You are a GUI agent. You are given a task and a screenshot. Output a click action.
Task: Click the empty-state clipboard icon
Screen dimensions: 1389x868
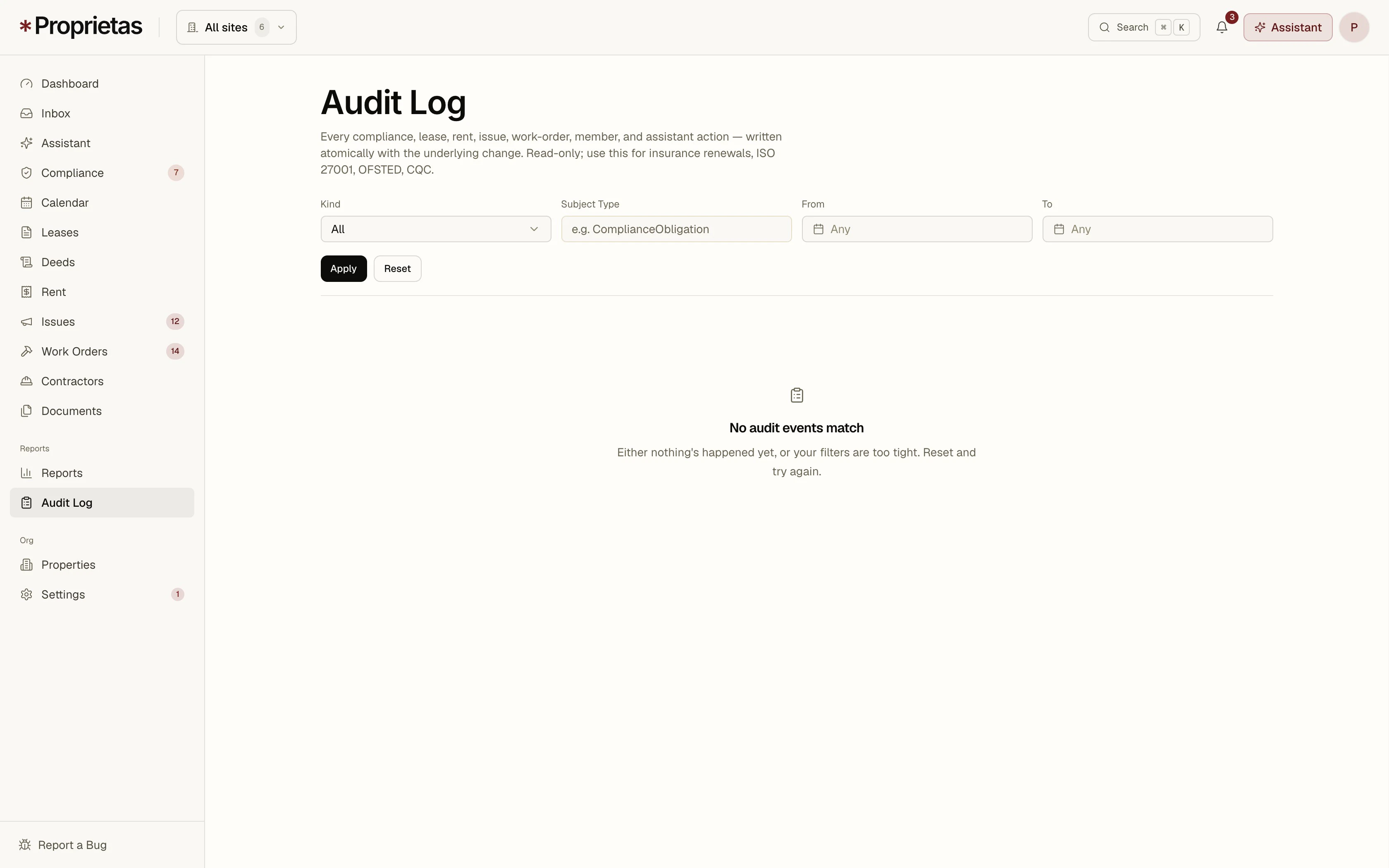pyautogui.click(x=797, y=395)
